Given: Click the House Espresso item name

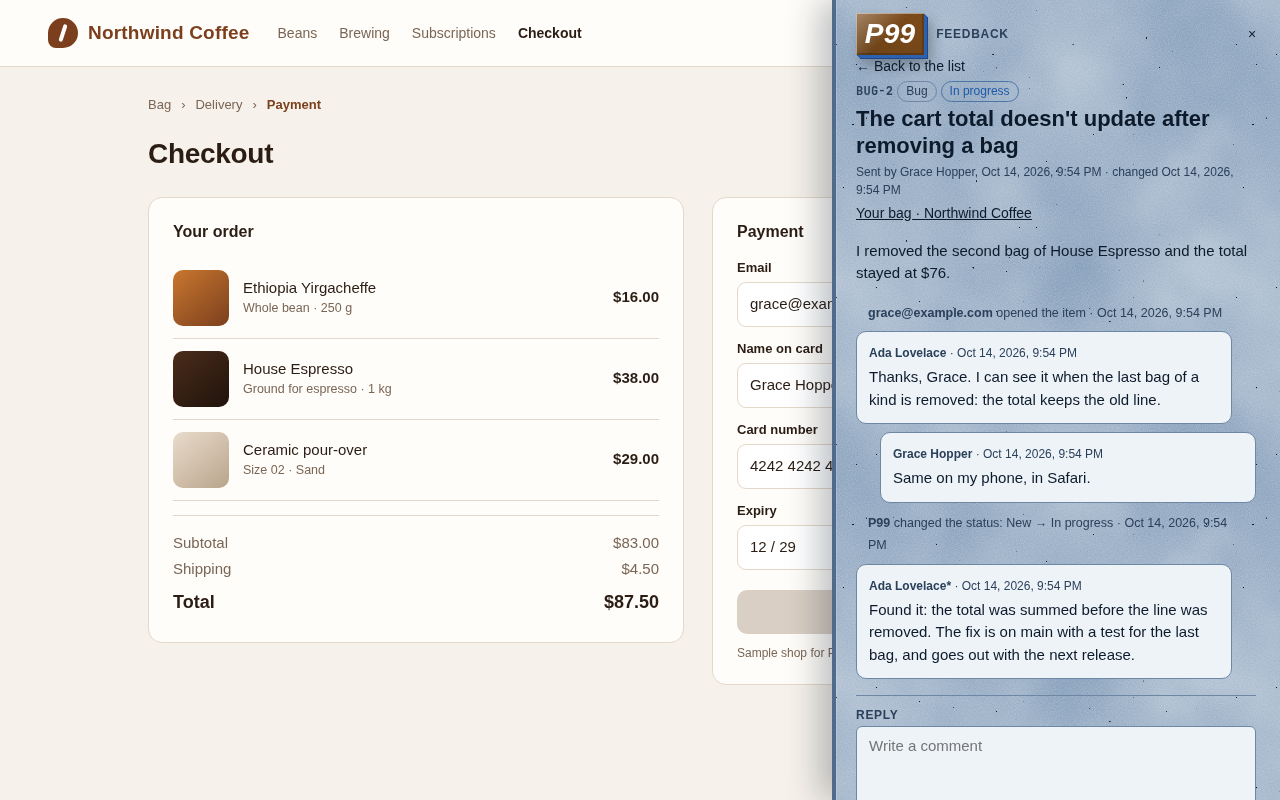Looking at the screenshot, I should (x=298, y=369).
